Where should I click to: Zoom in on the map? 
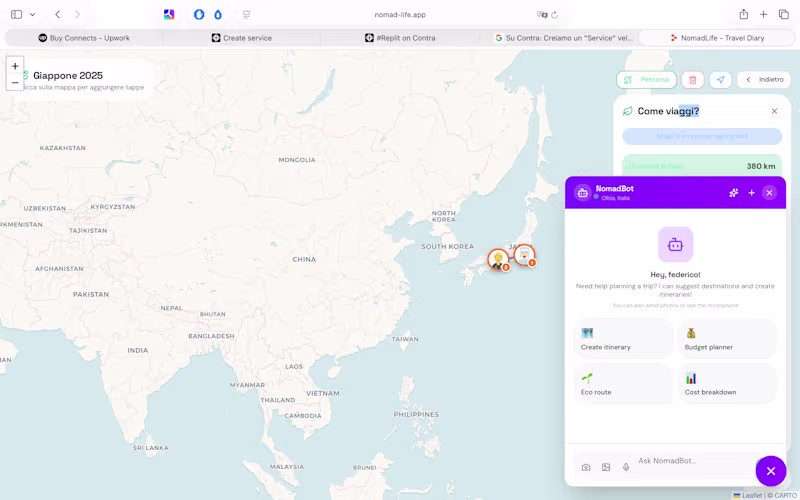coord(15,66)
